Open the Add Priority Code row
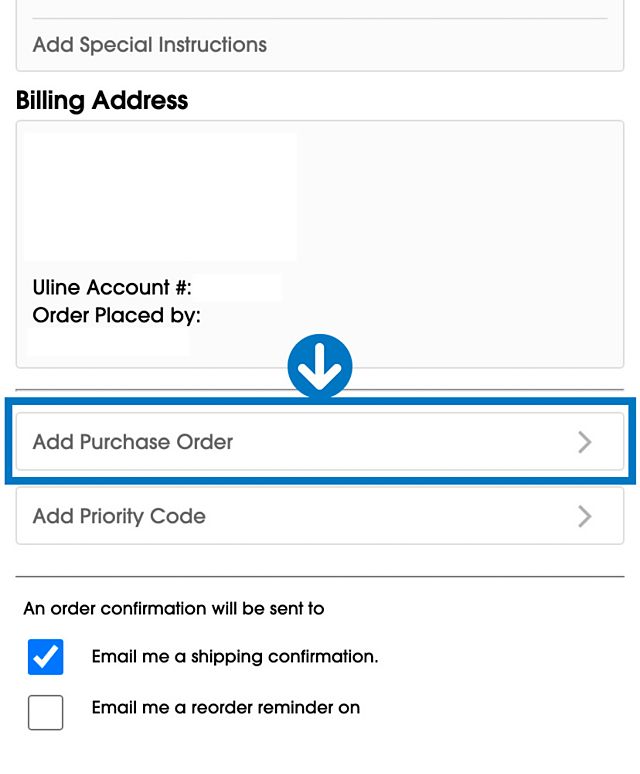 [x=300, y=516]
